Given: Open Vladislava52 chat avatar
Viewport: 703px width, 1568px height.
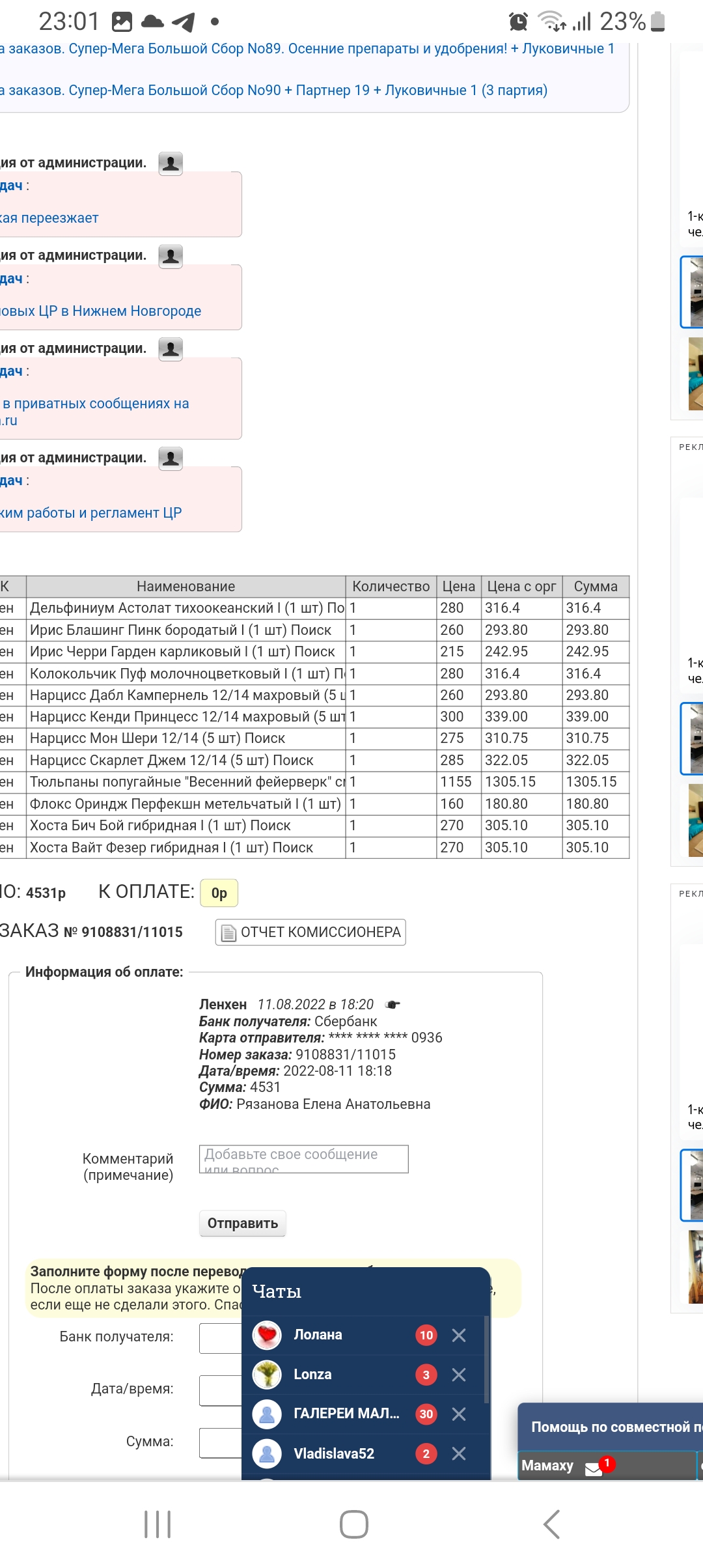Looking at the screenshot, I should (x=267, y=1453).
